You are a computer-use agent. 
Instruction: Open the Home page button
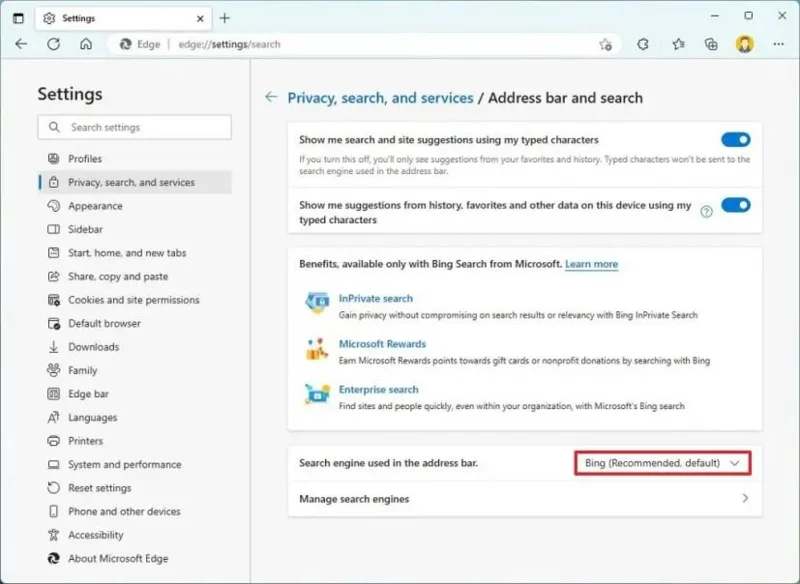[86, 44]
